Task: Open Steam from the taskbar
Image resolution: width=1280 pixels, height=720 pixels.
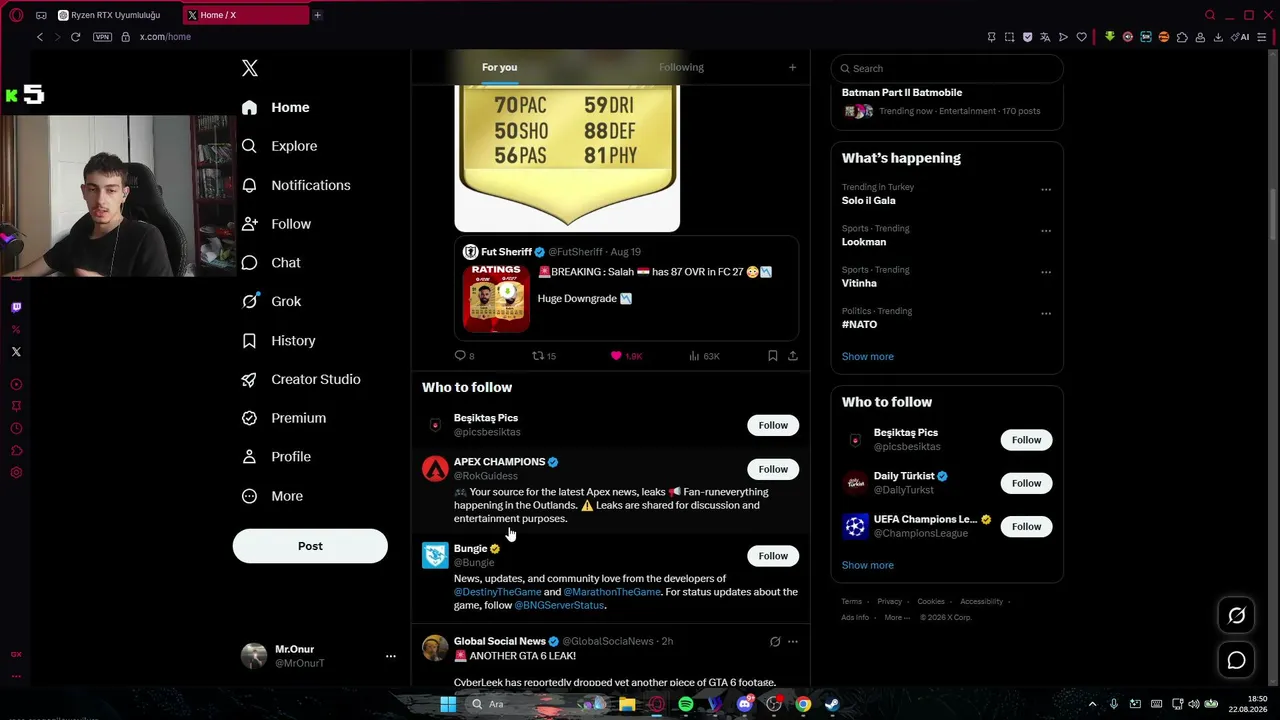Action: (x=832, y=704)
